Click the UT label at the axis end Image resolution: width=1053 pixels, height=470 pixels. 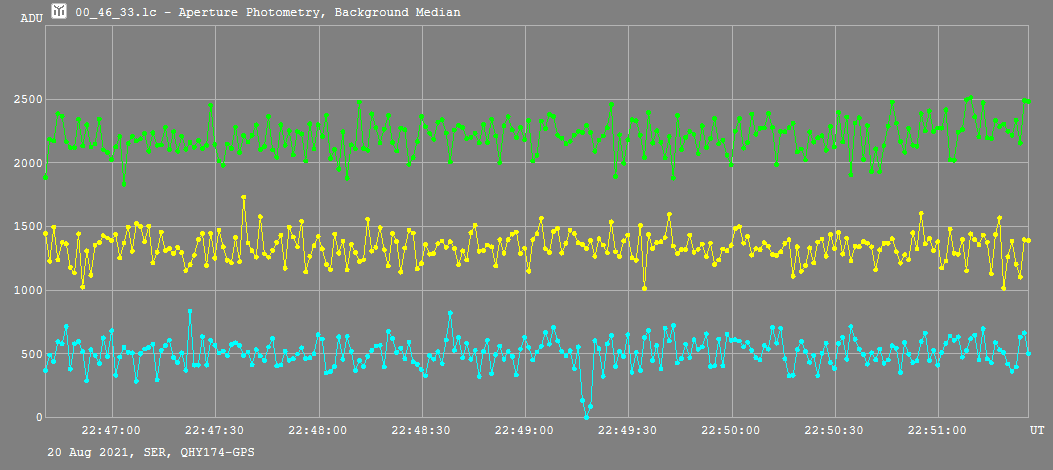[x=1037, y=430]
